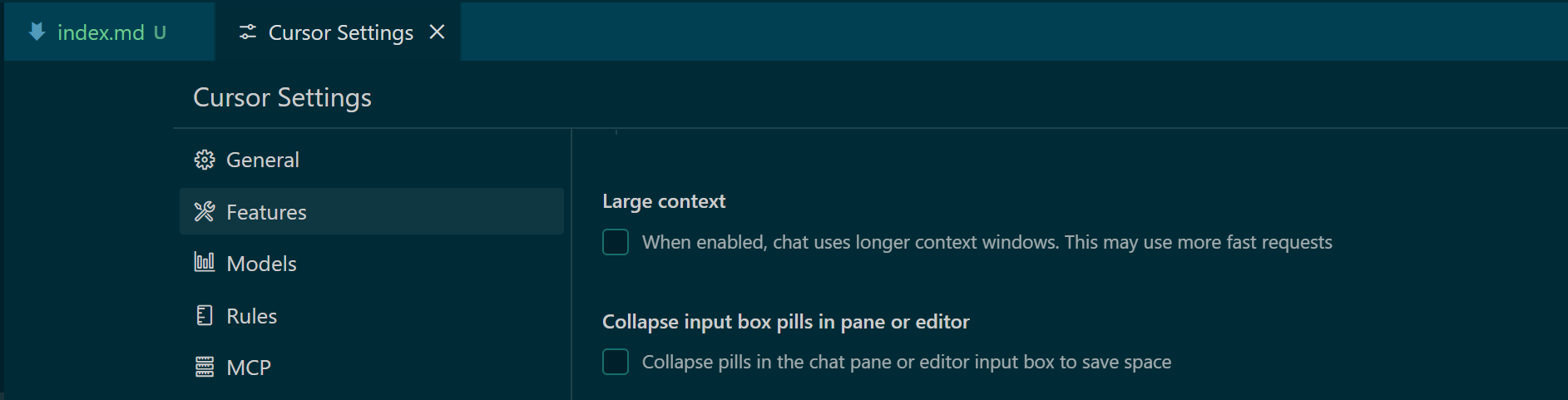Image resolution: width=1568 pixels, height=400 pixels.
Task: Click the bar chart icon beside Models
Action: (x=205, y=263)
